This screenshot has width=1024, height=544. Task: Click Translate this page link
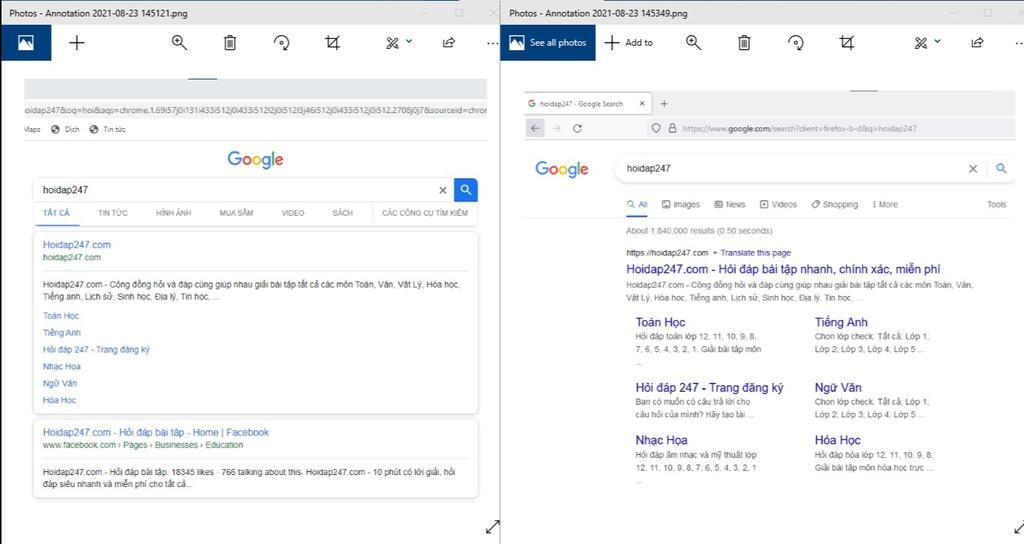(x=756, y=253)
